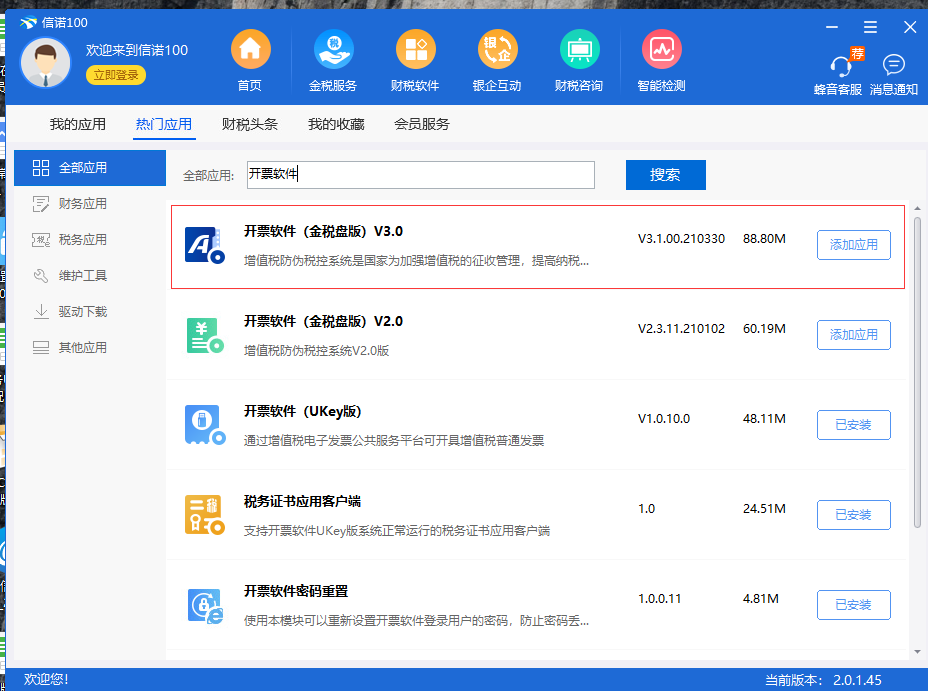Click 已安装 for 税务证书应用客户端
Image resolution: width=928 pixels, height=691 pixels.
click(x=853, y=515)
